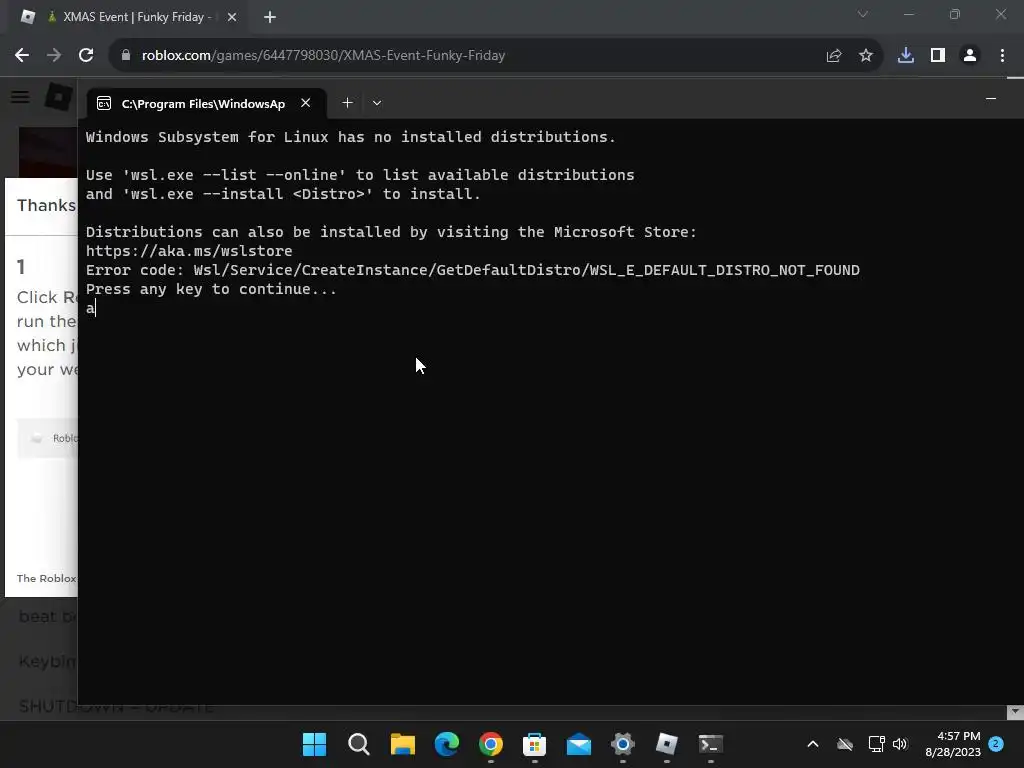The height and width of the screenshot is (768, 1024).
Task: Open File Explorer from taskbar
Action: (403, 744)
